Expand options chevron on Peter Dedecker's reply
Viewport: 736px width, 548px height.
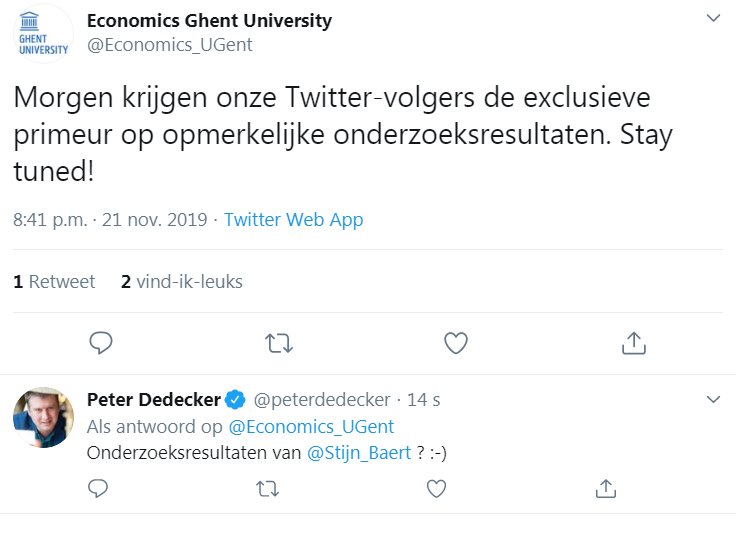coord(713,399)
